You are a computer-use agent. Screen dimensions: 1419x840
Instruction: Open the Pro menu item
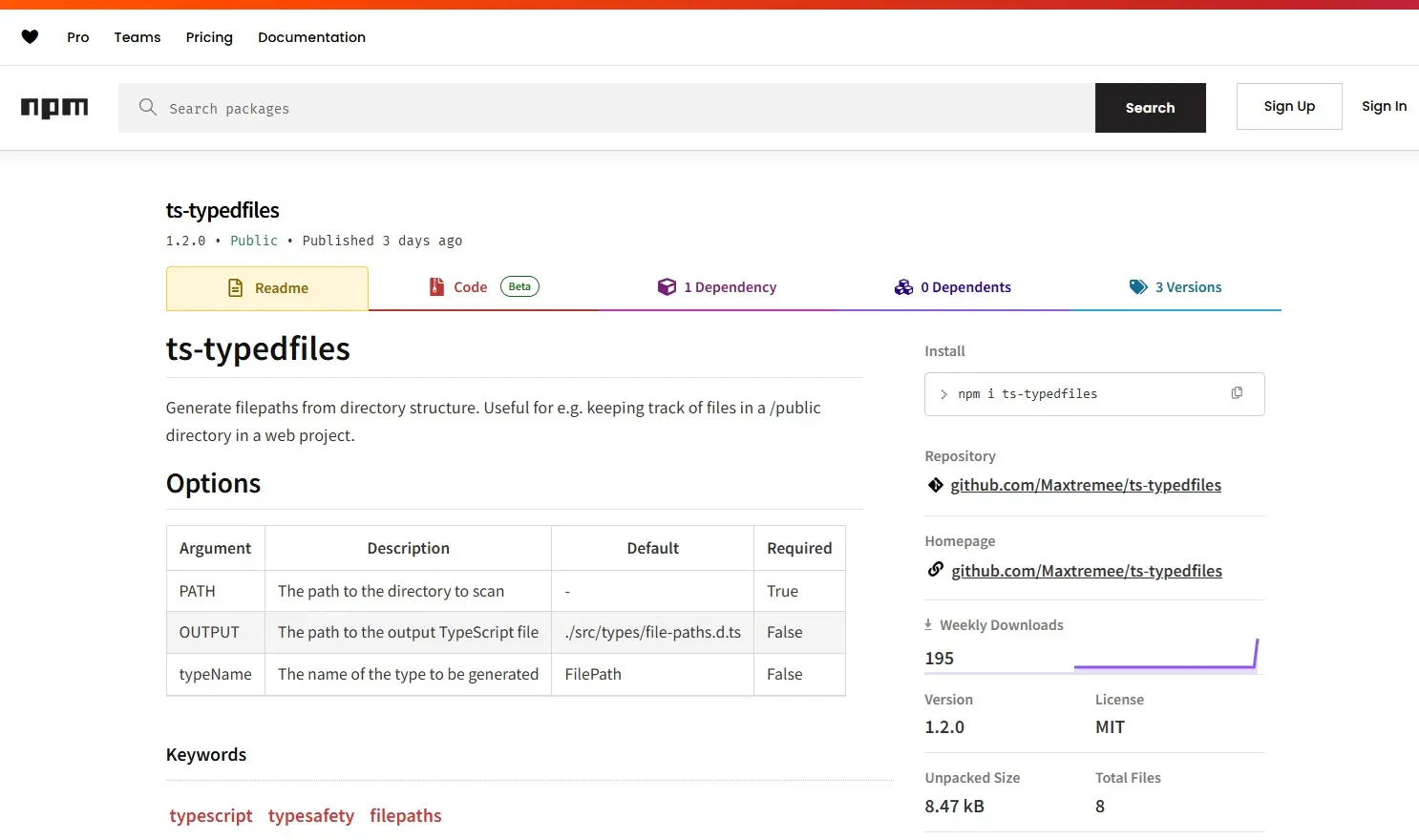point(78,37)
